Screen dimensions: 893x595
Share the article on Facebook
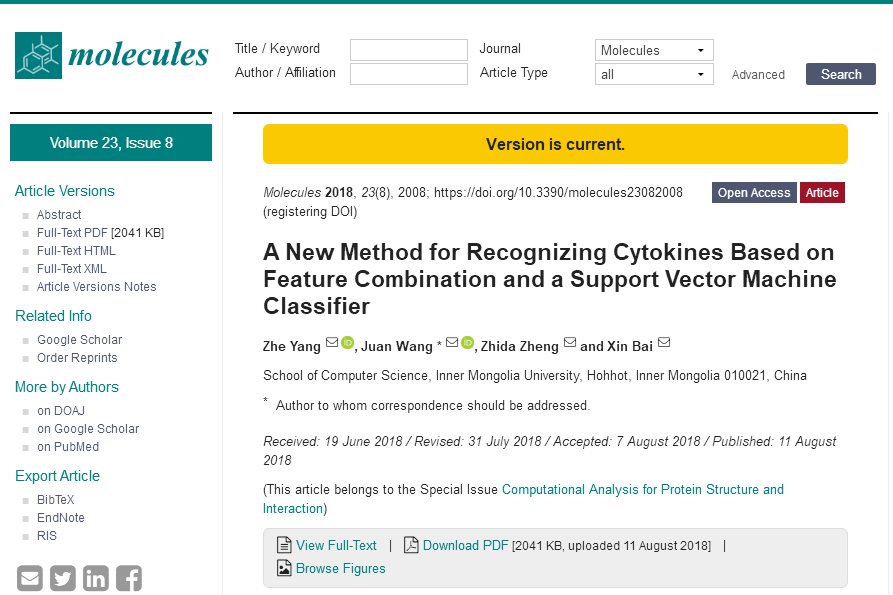point(128,578)
